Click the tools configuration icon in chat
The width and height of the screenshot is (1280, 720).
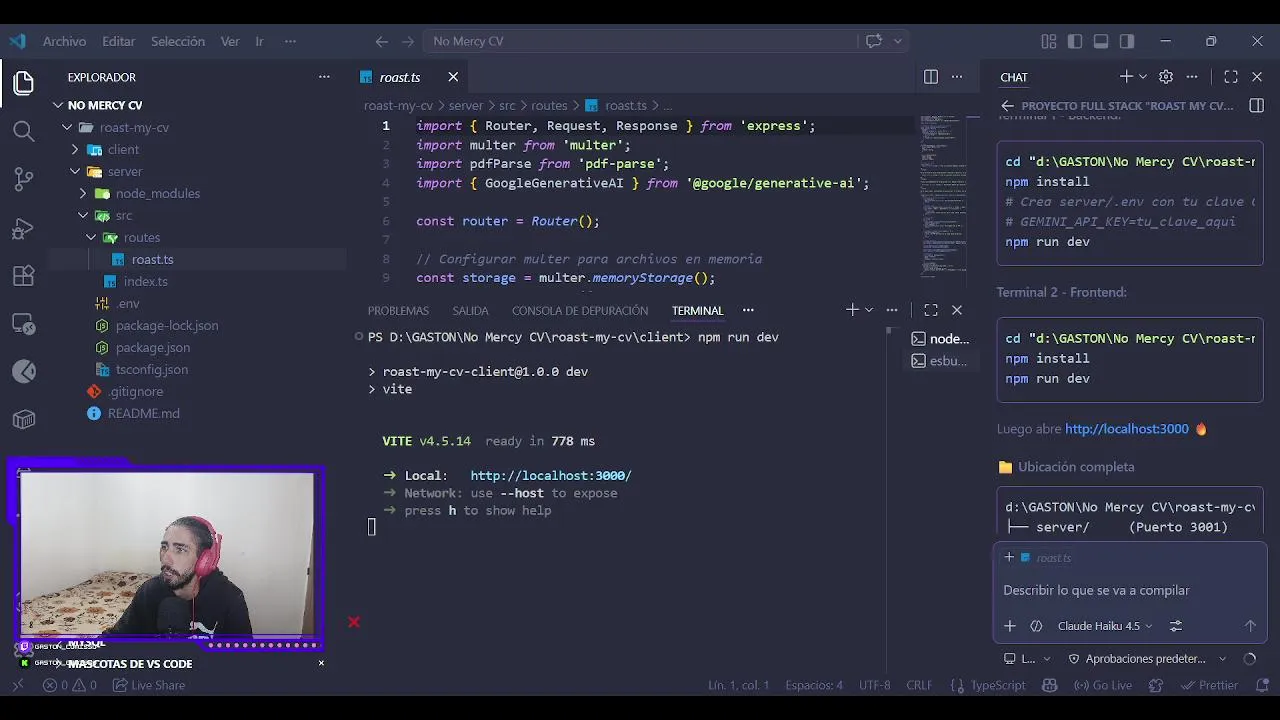1176,626
